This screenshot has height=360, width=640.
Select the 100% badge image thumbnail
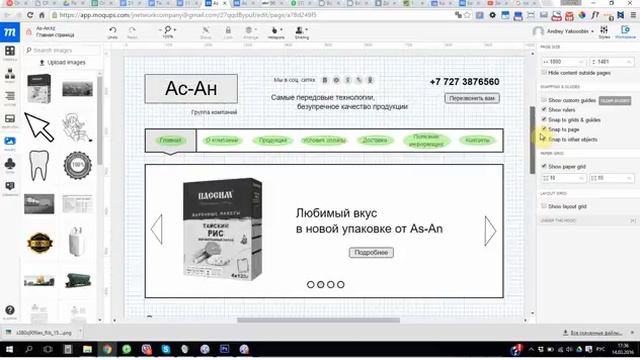click(78, 165)
